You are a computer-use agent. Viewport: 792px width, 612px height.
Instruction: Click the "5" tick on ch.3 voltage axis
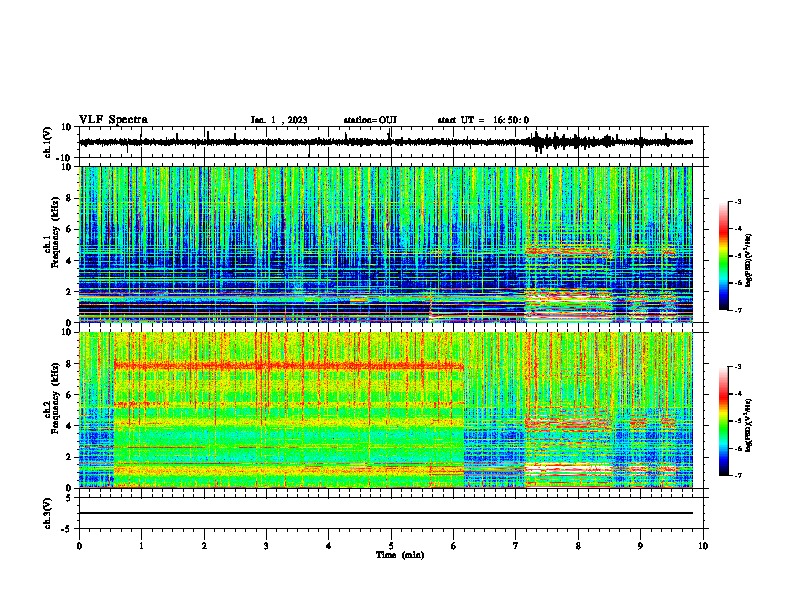coord(70,498)
